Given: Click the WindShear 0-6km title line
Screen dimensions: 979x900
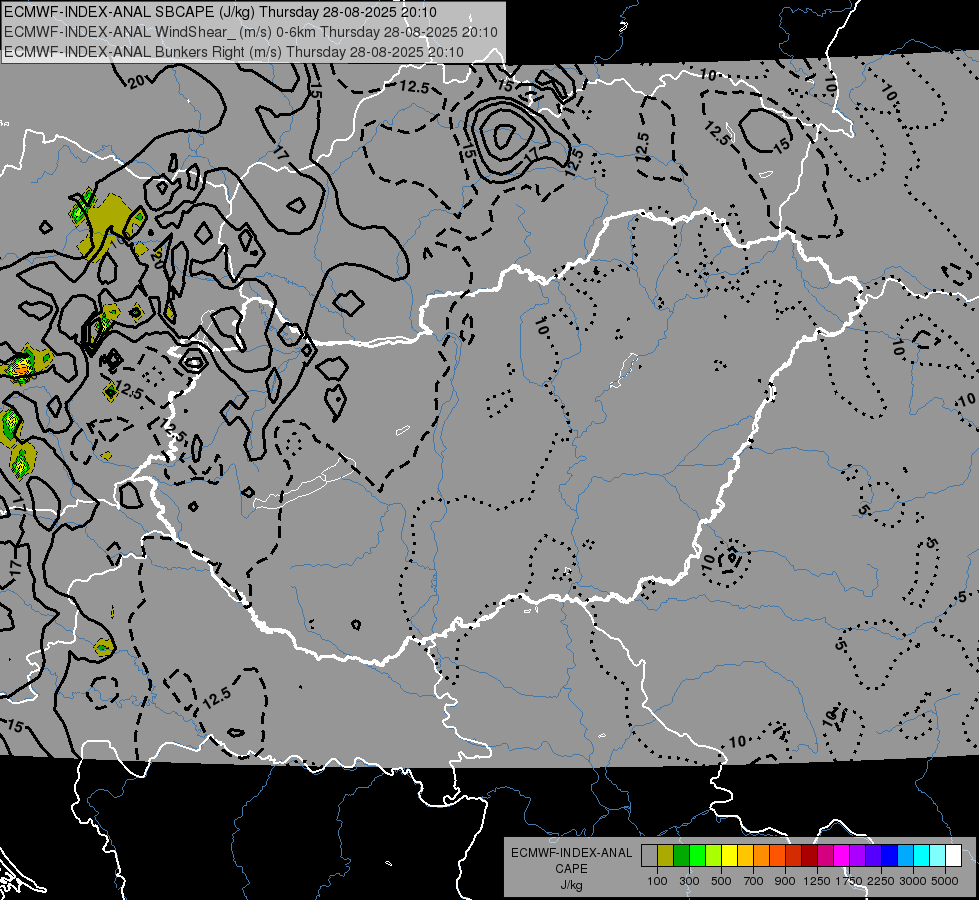Looking at the screenshot, I should (x=250, y=32).
